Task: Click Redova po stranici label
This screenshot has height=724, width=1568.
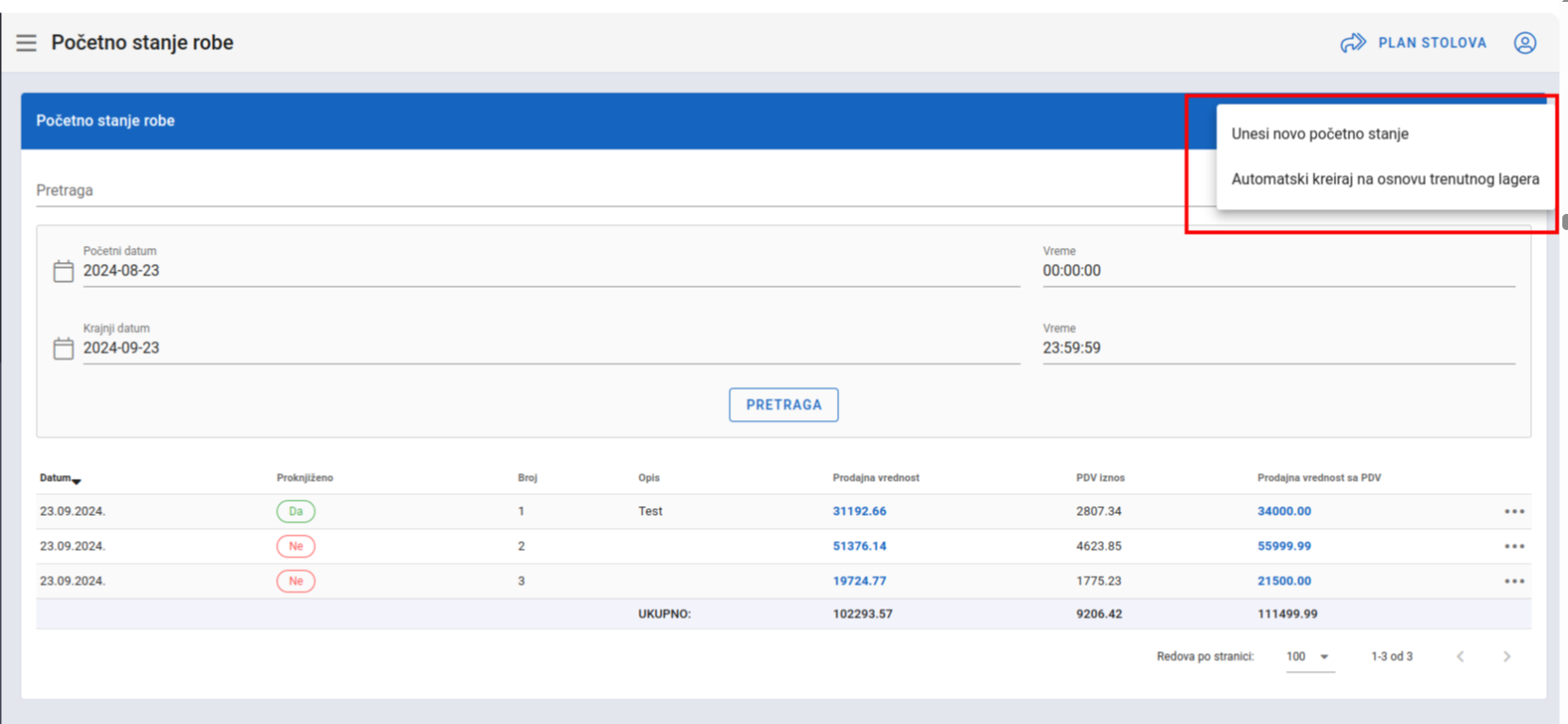Action: (x=1204, y=656)
